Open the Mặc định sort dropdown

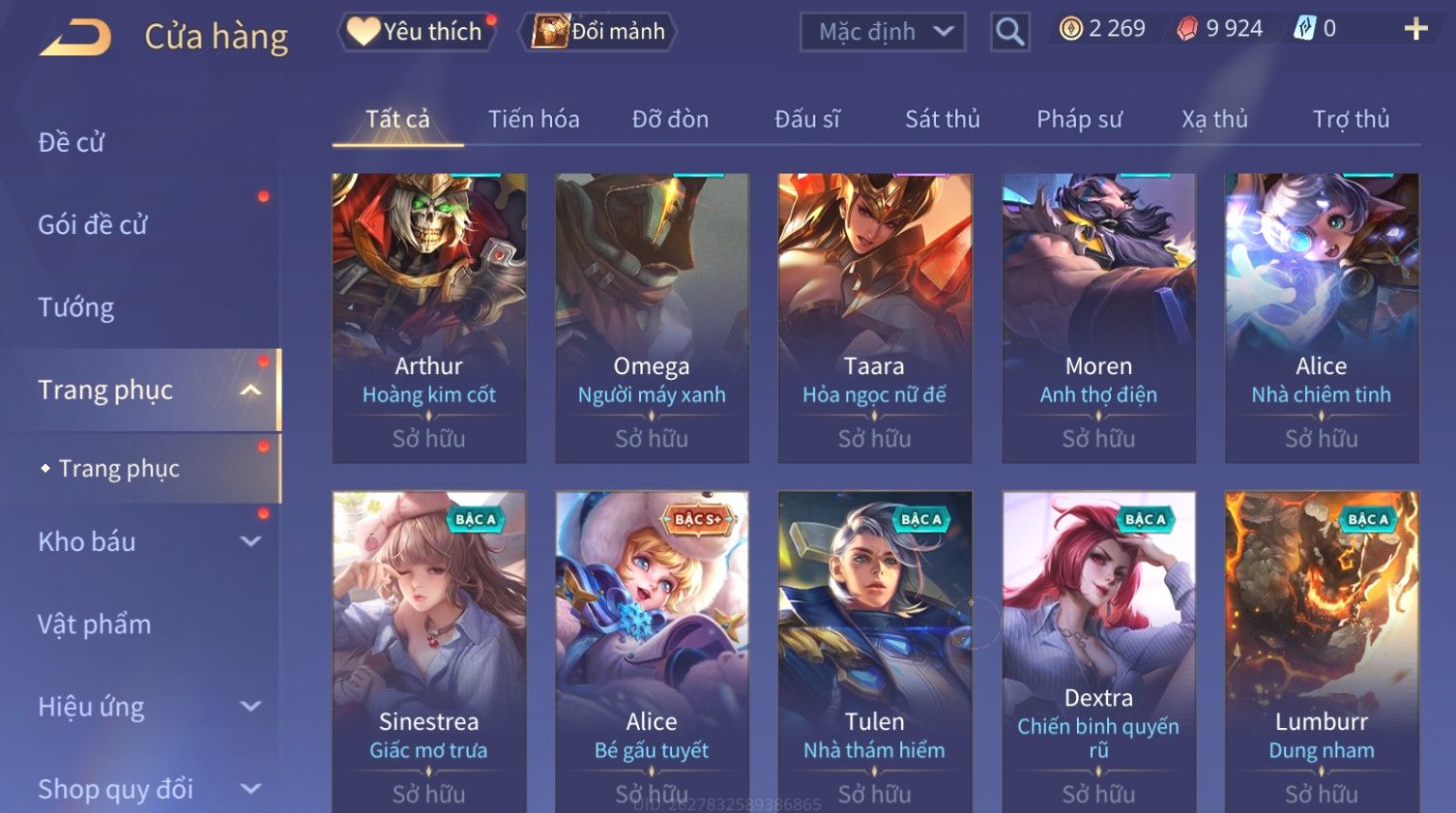coord(883,32)
